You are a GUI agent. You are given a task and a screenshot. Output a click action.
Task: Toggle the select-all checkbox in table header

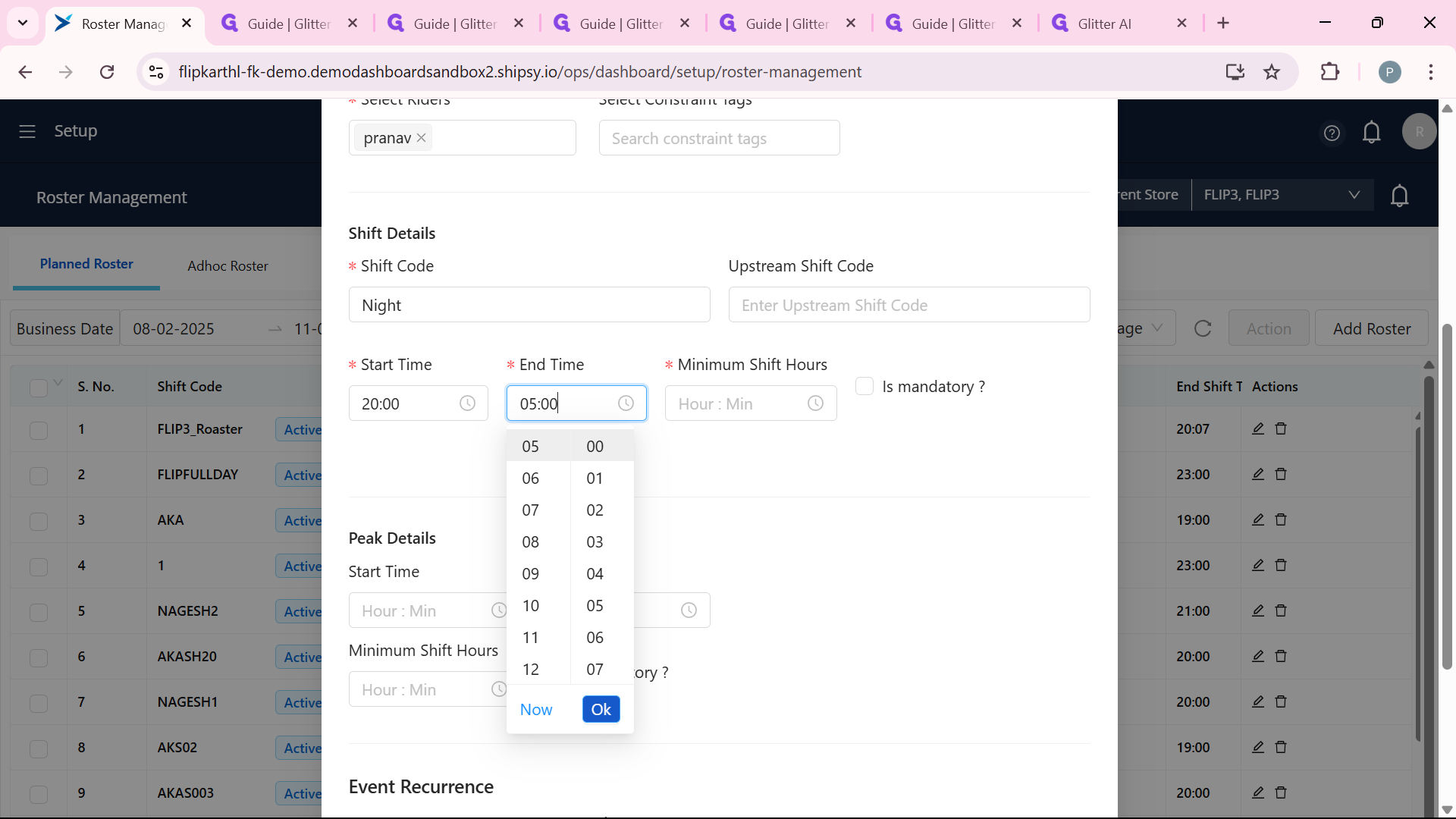pyautogui.click(x=39, y=388)
